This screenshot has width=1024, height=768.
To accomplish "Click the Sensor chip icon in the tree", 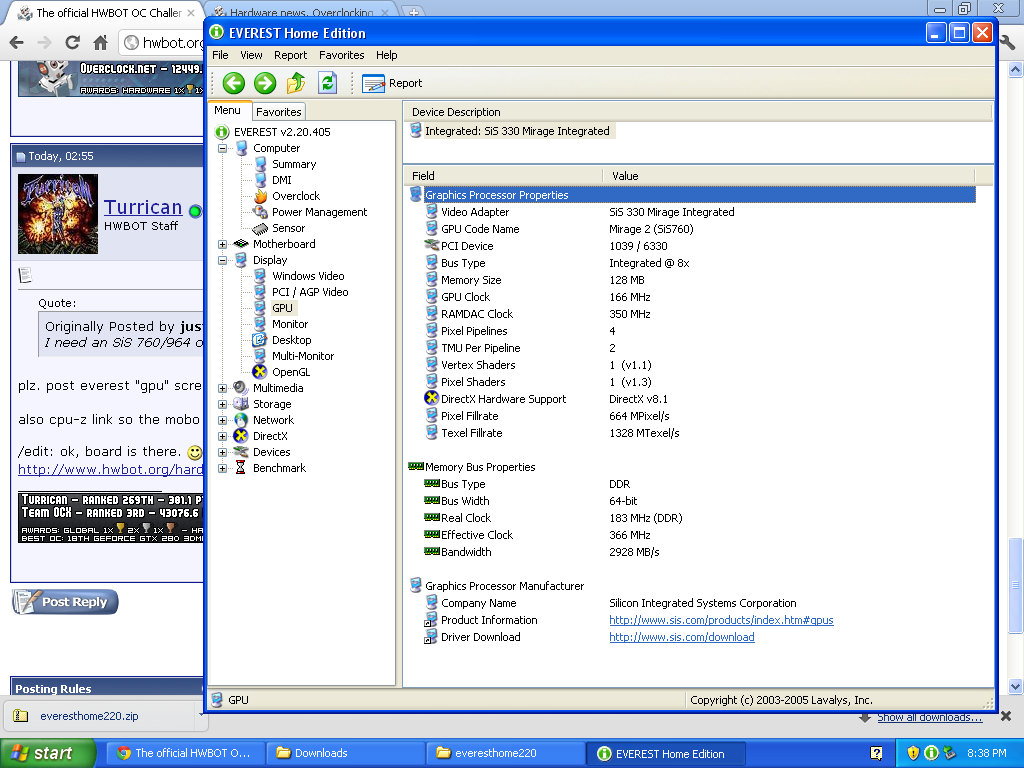I will pos(260,228).
